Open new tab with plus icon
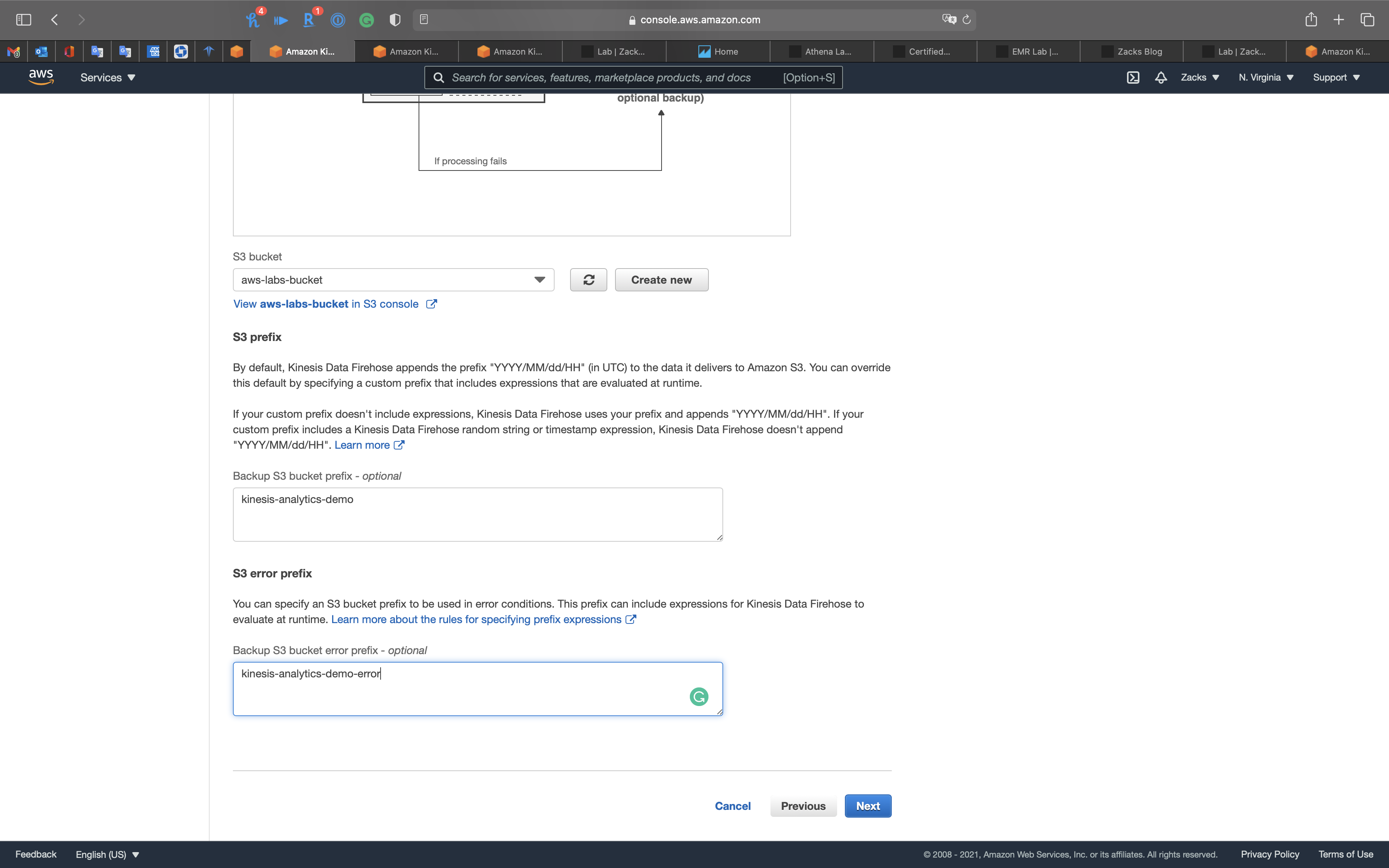 tap(1339, 19)
